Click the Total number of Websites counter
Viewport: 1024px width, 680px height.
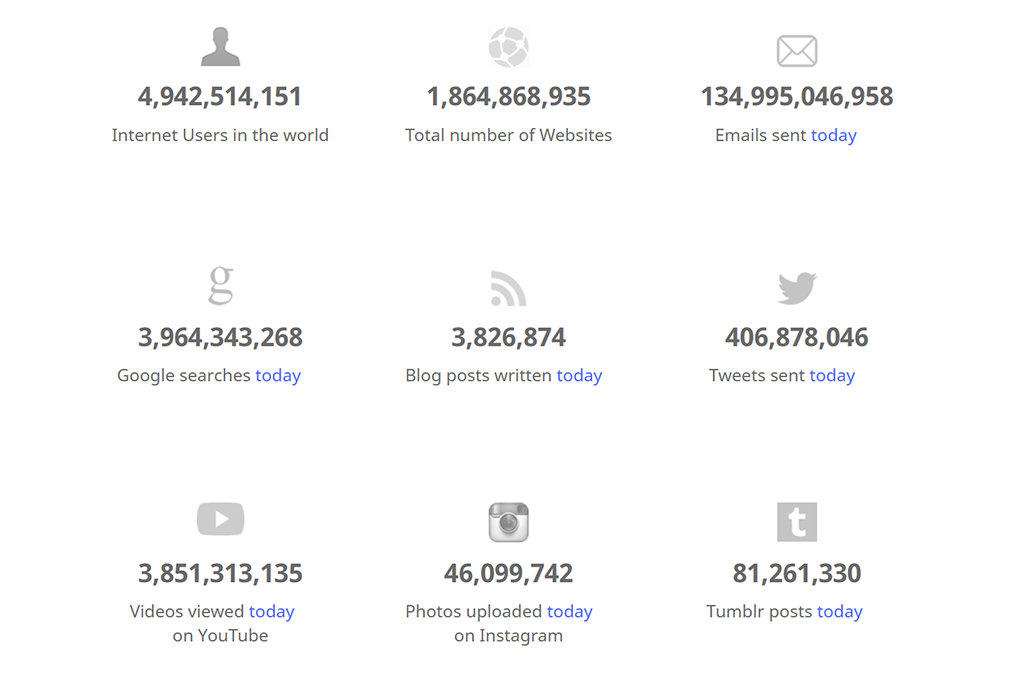[508, 97]
